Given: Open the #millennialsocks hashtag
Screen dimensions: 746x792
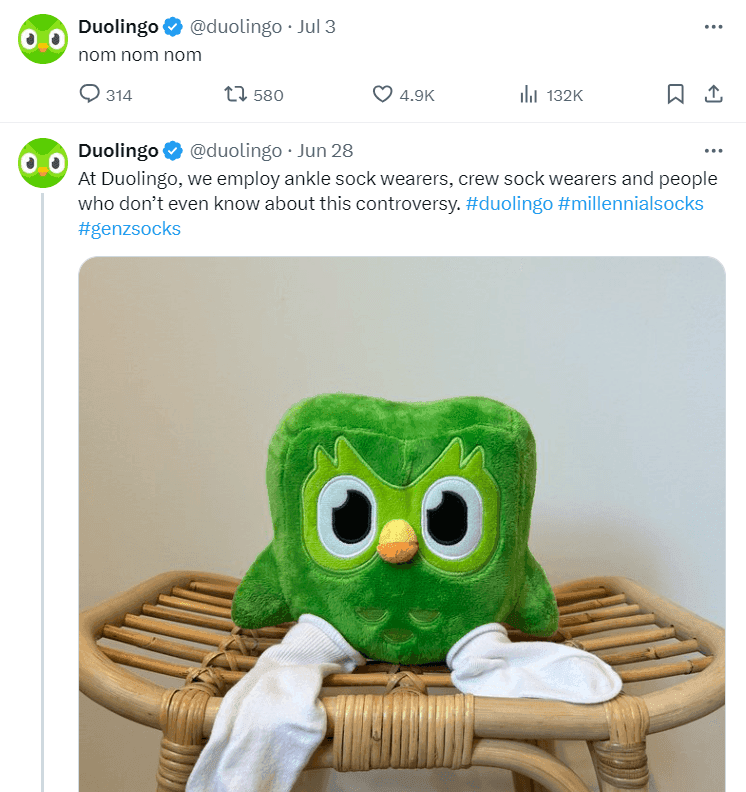Looking at the screenshot, I should tap(630, 204).
